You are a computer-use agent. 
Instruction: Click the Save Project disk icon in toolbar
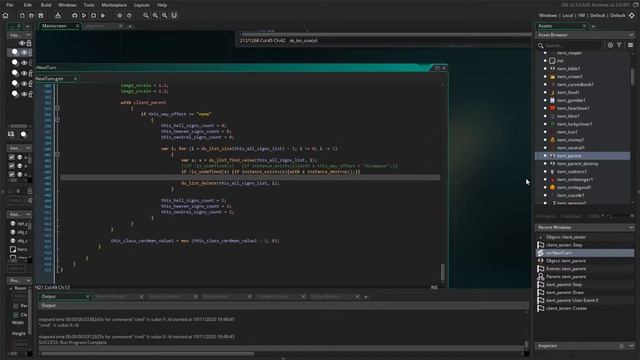(41, 16)
